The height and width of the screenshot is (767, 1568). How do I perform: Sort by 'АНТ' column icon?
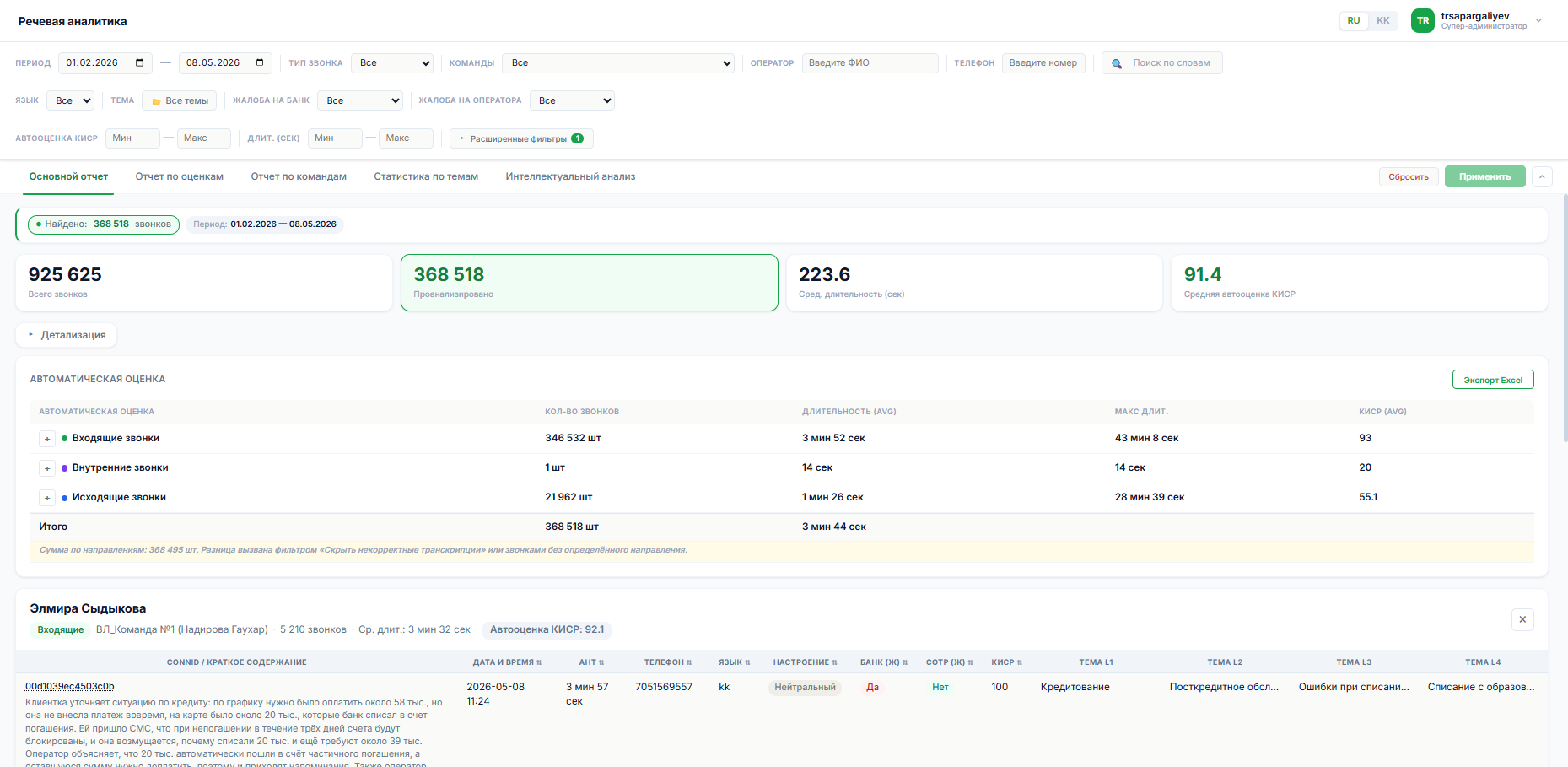pos(601,662)
